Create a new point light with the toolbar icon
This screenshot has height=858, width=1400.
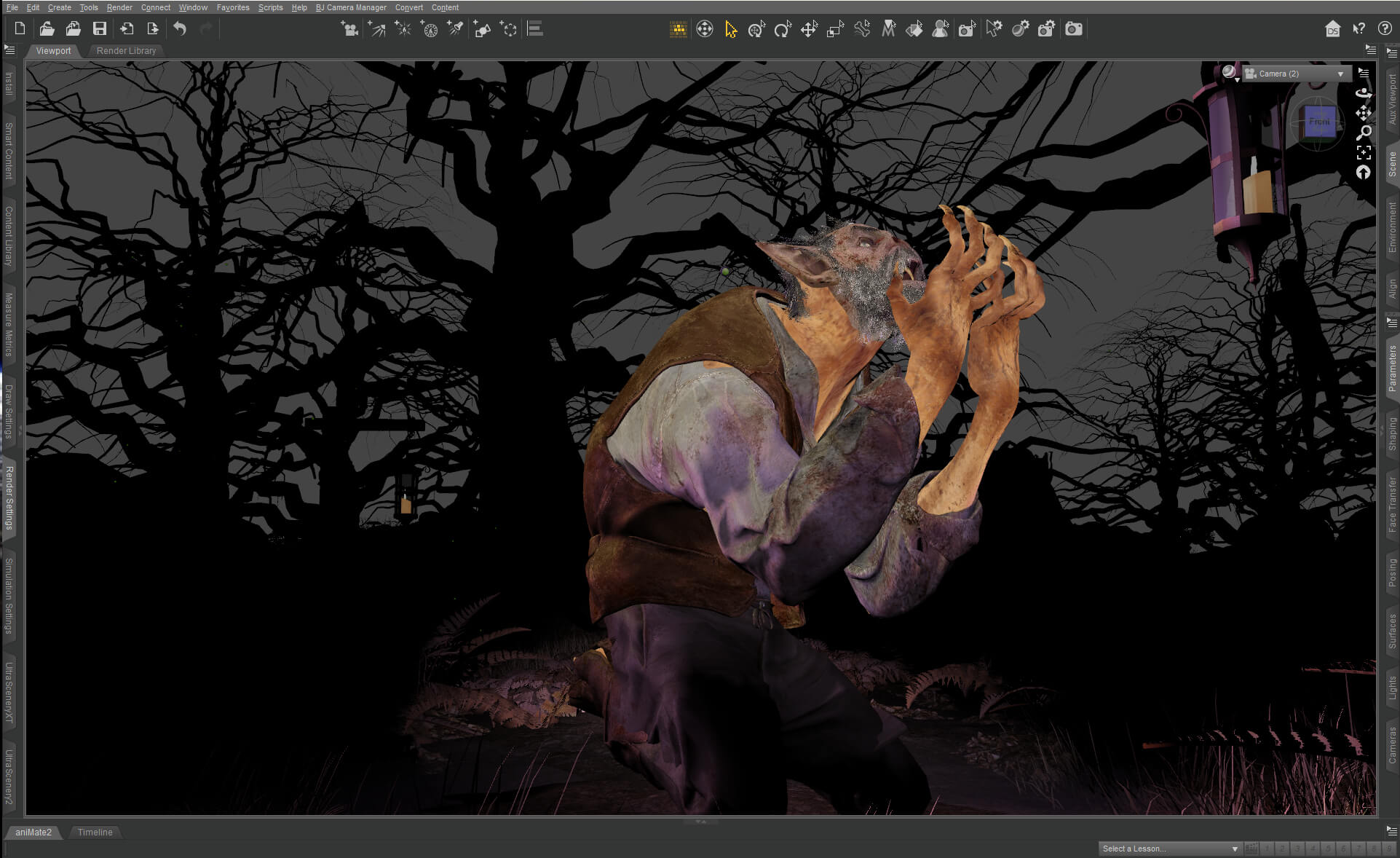[403, 29]
